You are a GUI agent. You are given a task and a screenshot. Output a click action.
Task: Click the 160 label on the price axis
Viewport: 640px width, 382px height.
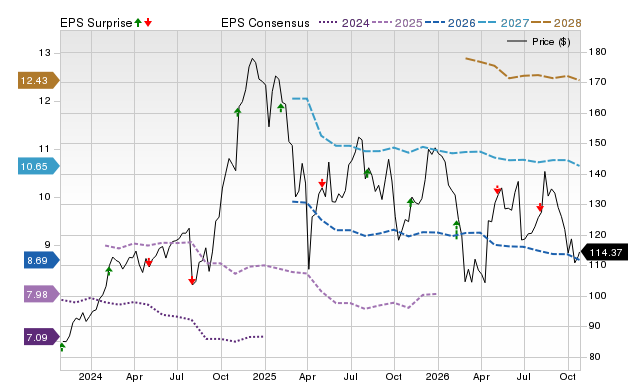pyautogui.click(x=598, y=113)
